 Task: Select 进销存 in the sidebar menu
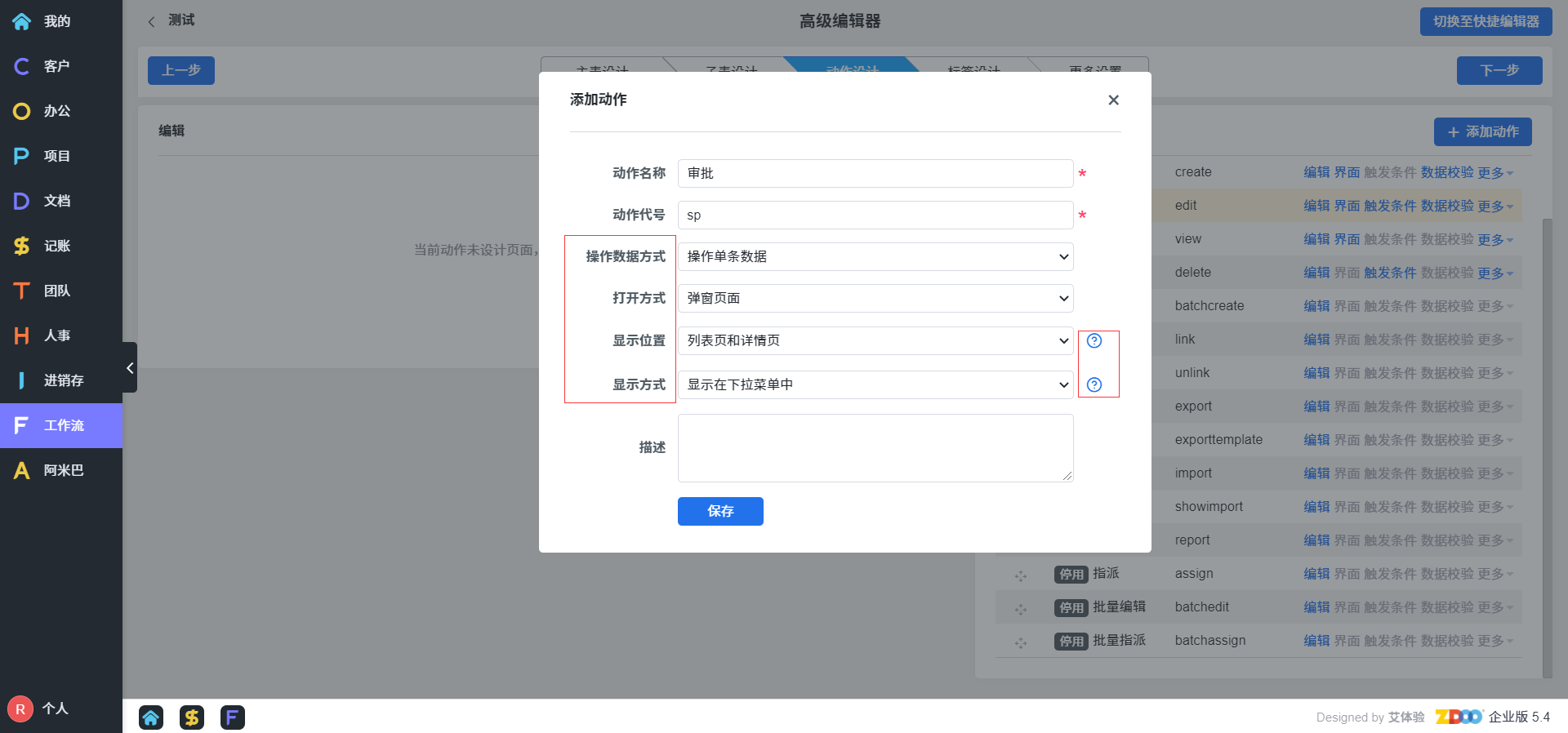click(x=63, y=380)
